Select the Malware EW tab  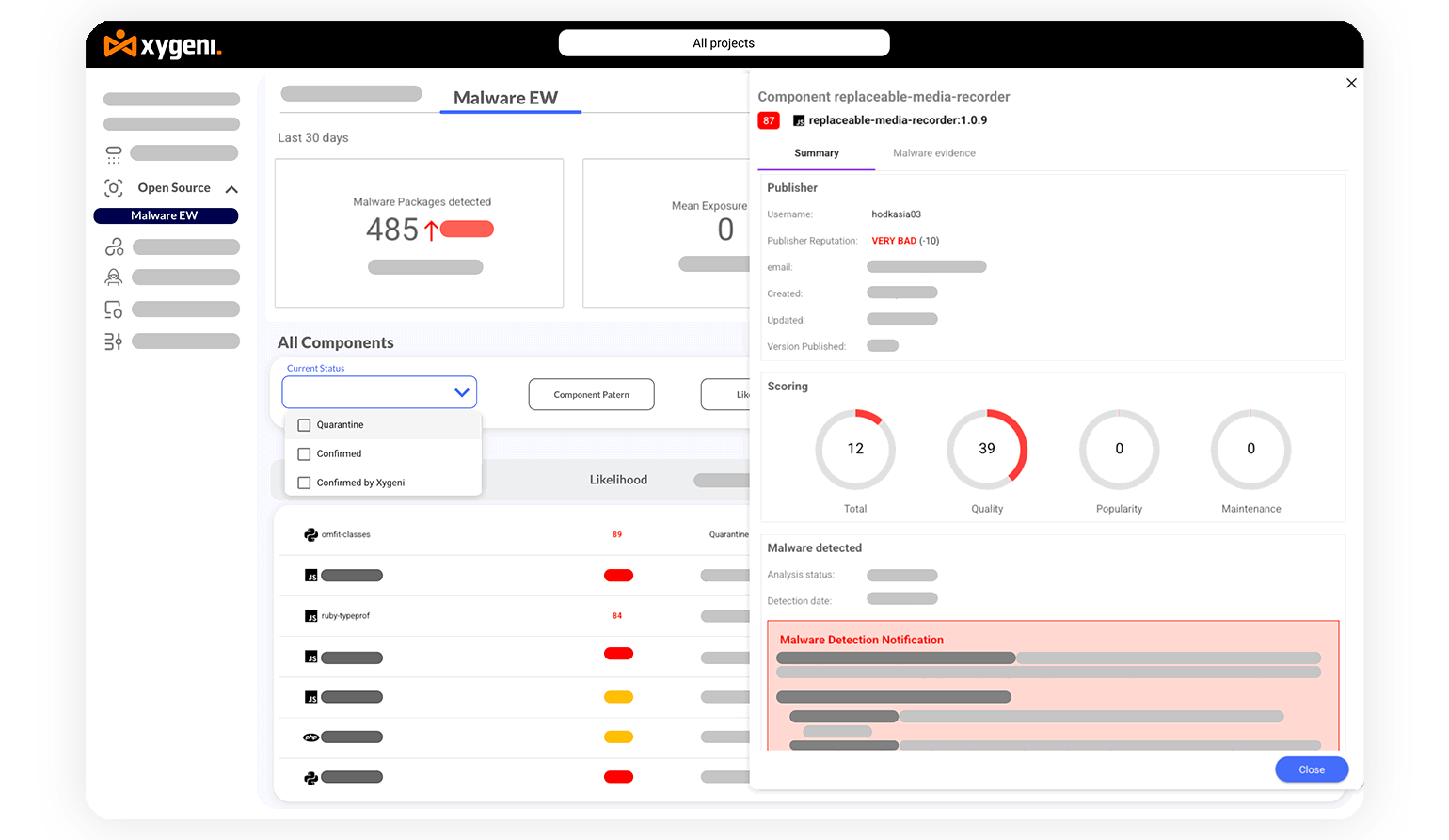point(506,99)
